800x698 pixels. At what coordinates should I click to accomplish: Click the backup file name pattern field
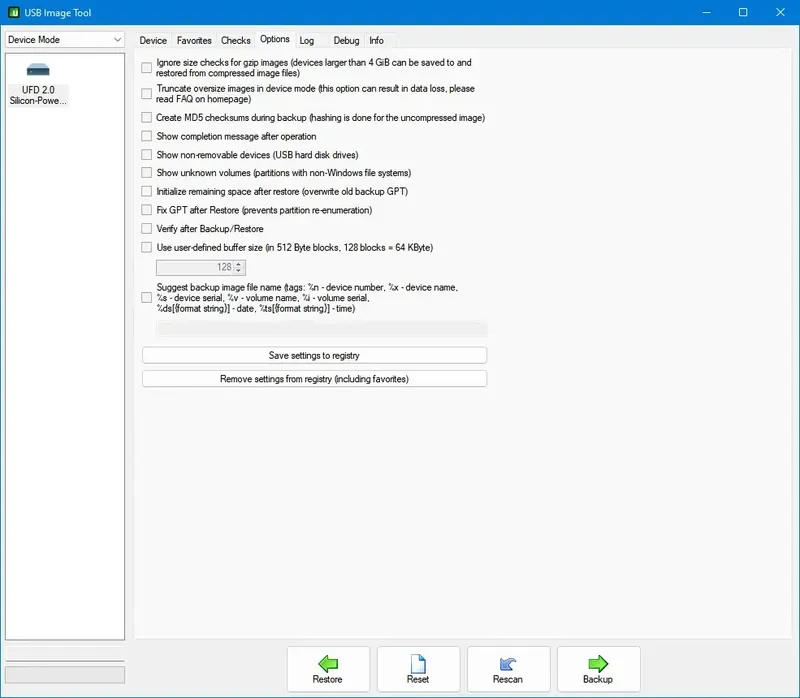(322, 329)
